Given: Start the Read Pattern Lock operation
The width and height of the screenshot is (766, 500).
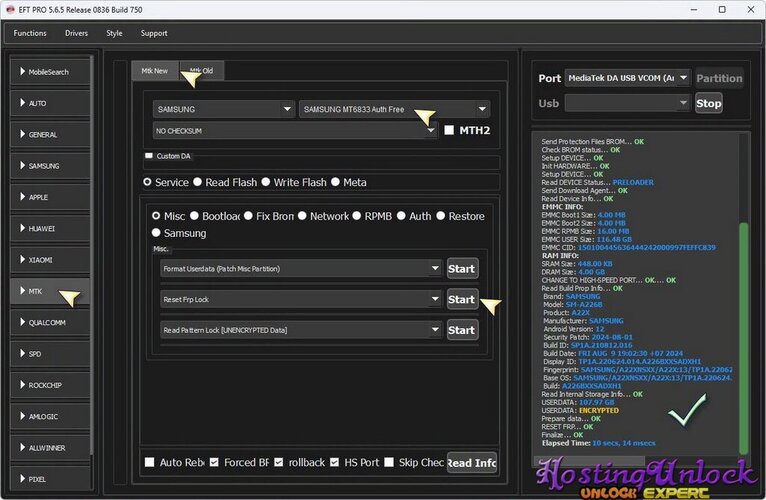Looking at the screenshot, I should [x=462, y=330].
